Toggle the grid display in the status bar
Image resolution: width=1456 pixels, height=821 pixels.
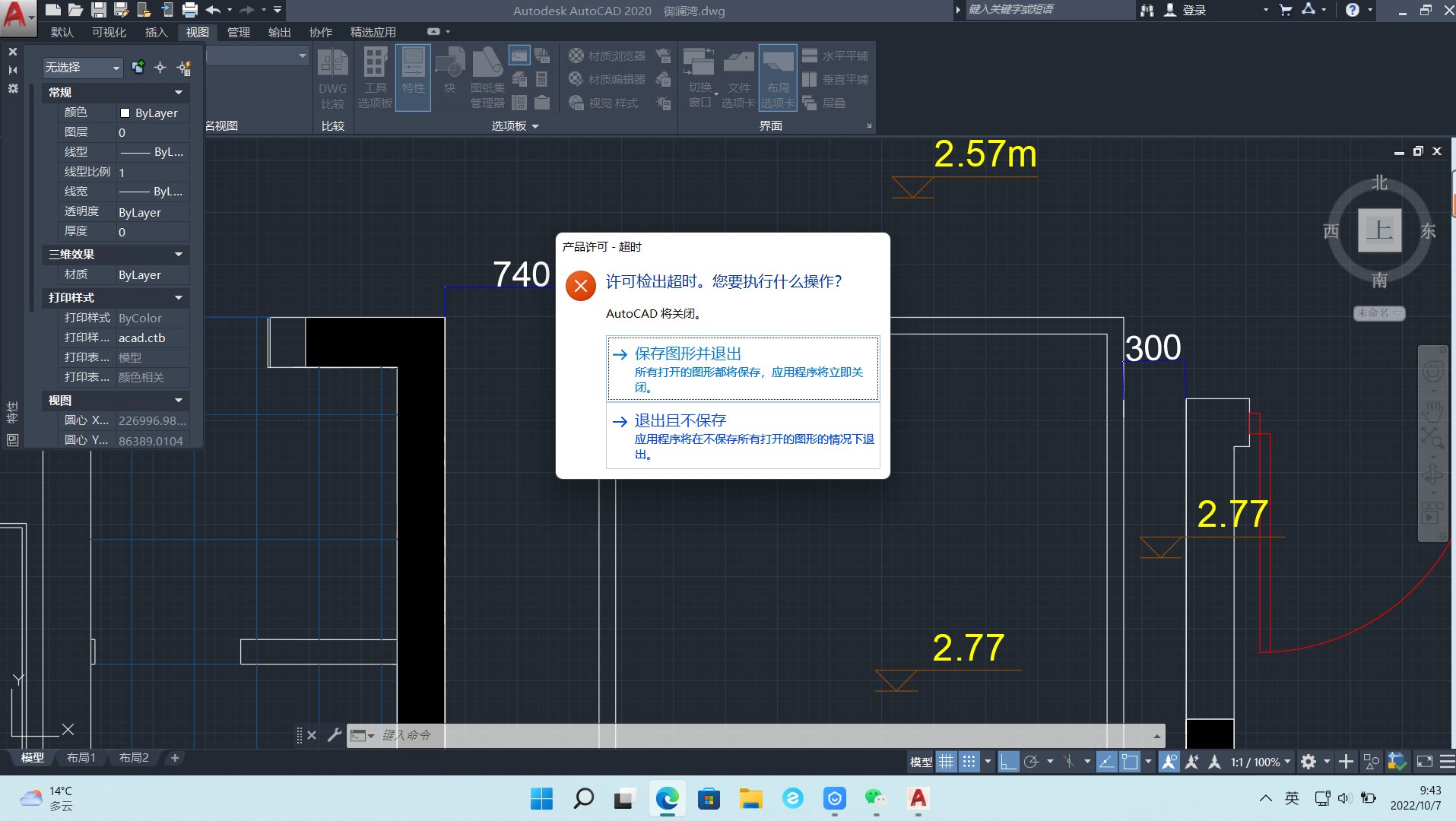click(x=947, y=761)
